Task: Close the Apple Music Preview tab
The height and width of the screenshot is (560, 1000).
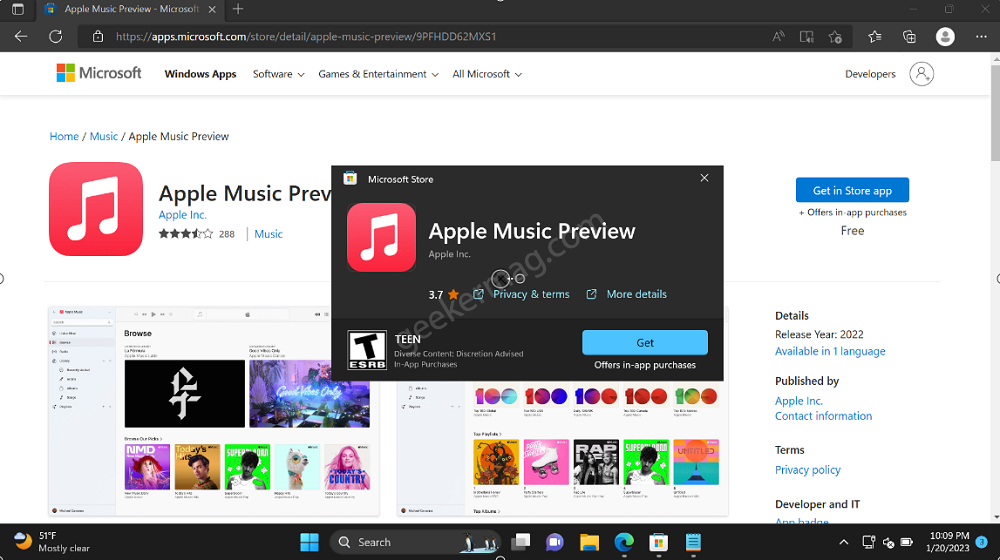Action: [x=212, y=9]
